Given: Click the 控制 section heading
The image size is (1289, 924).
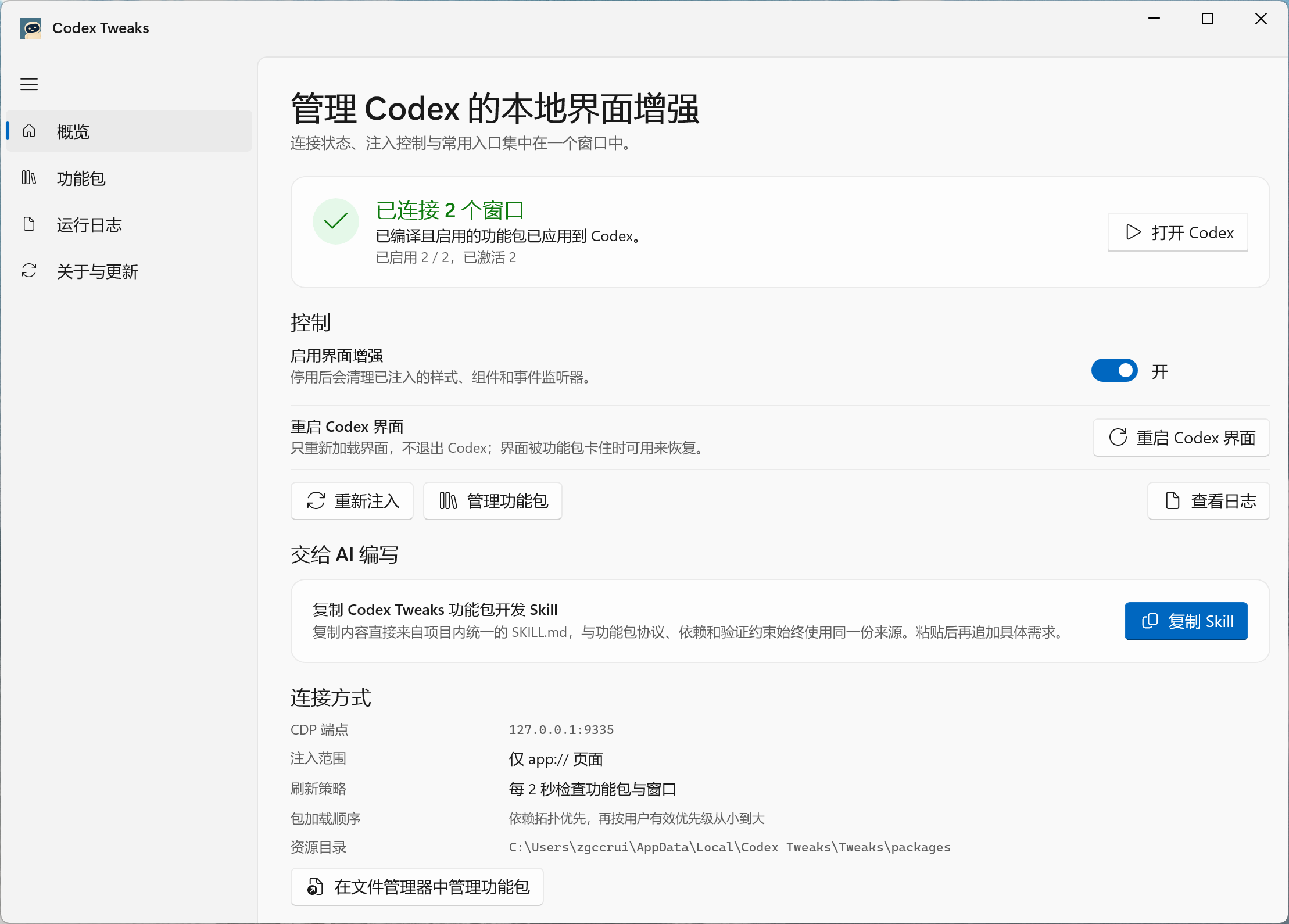Looking at the screenshot, I should tap(311, 323).
